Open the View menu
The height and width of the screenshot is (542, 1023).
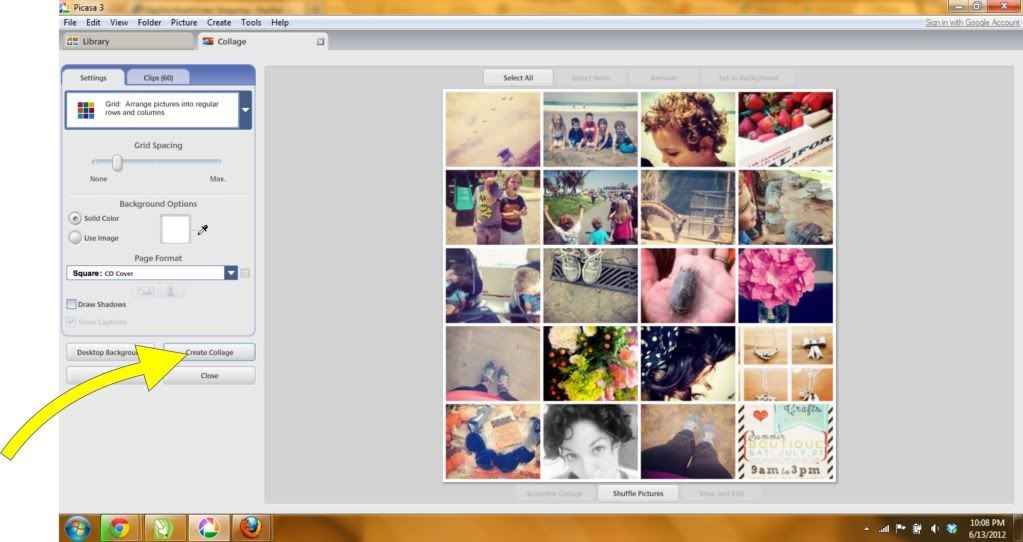pos(119,22)
